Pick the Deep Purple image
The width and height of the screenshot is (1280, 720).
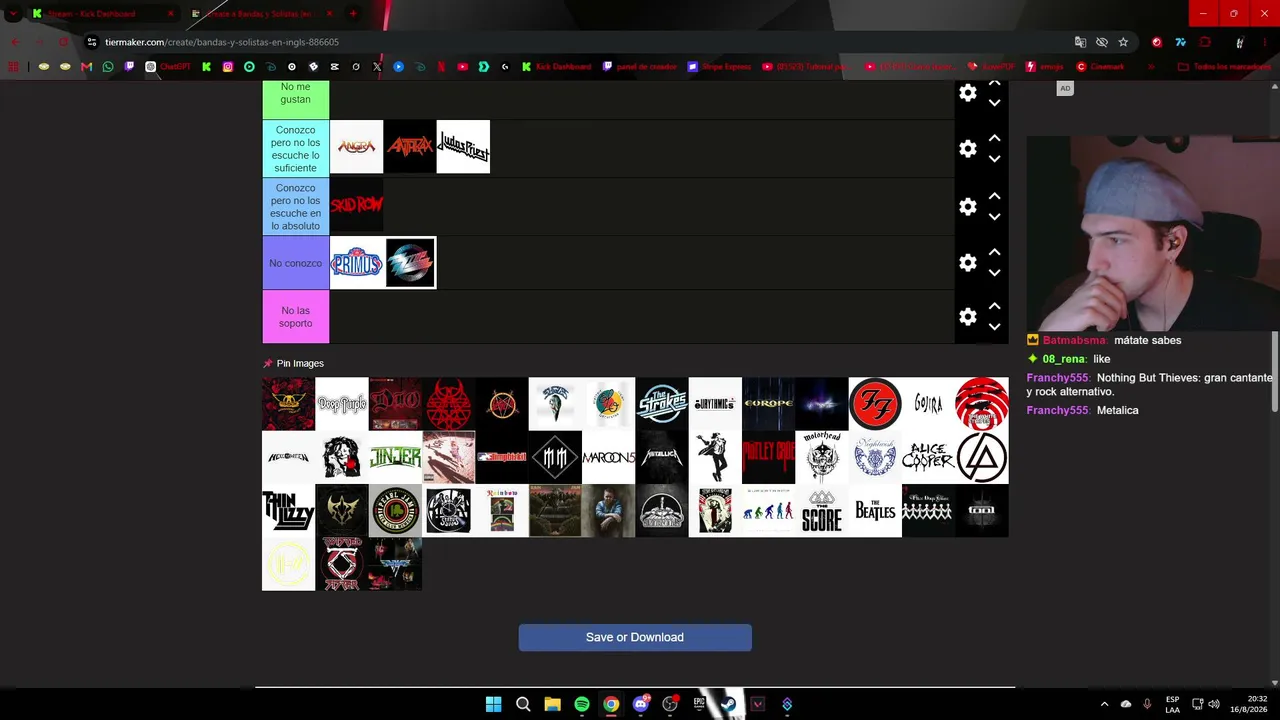coord(342,404)
